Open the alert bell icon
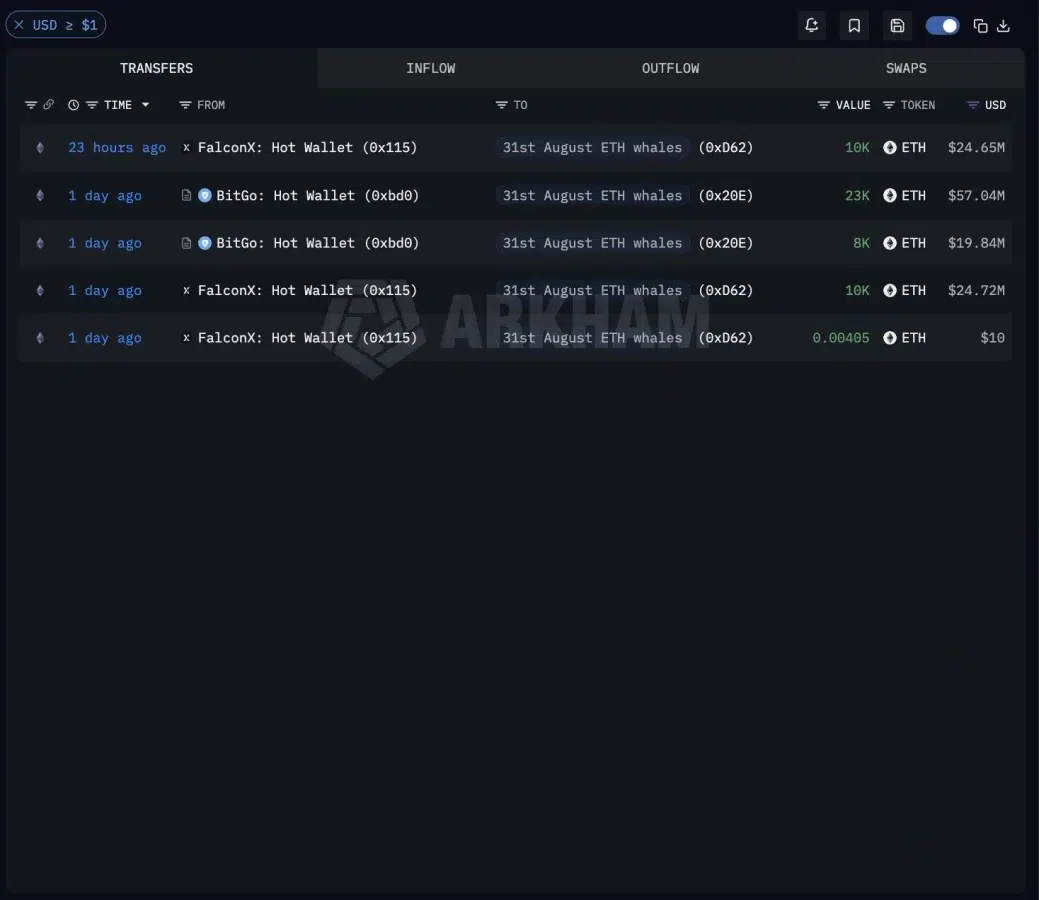Image resolution: width=1039 pixels, height=900 pixels. click(x=811, y=26)
